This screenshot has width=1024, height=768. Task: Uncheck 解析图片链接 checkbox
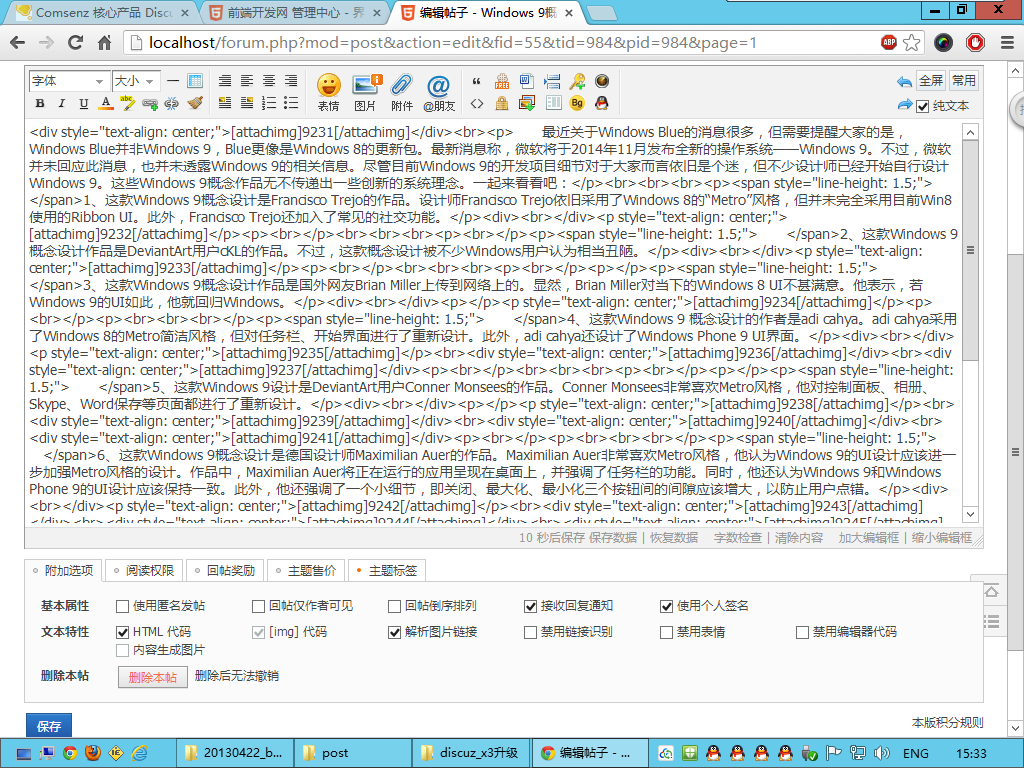tap(394, 632)
